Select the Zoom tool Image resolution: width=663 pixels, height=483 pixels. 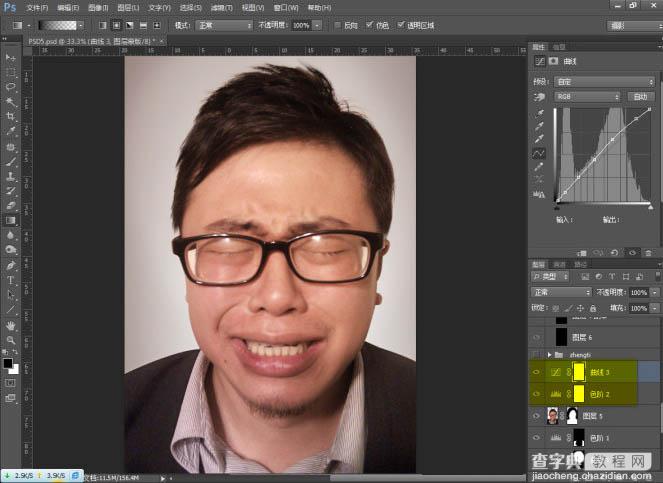click(x=11, y=340)
